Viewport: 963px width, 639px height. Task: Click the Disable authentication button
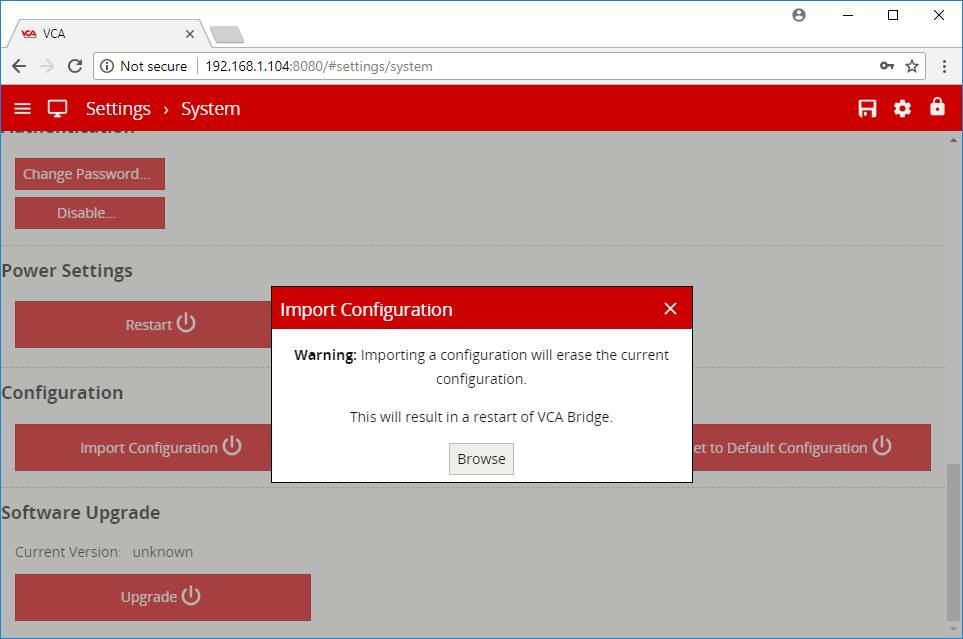[89, 212]
